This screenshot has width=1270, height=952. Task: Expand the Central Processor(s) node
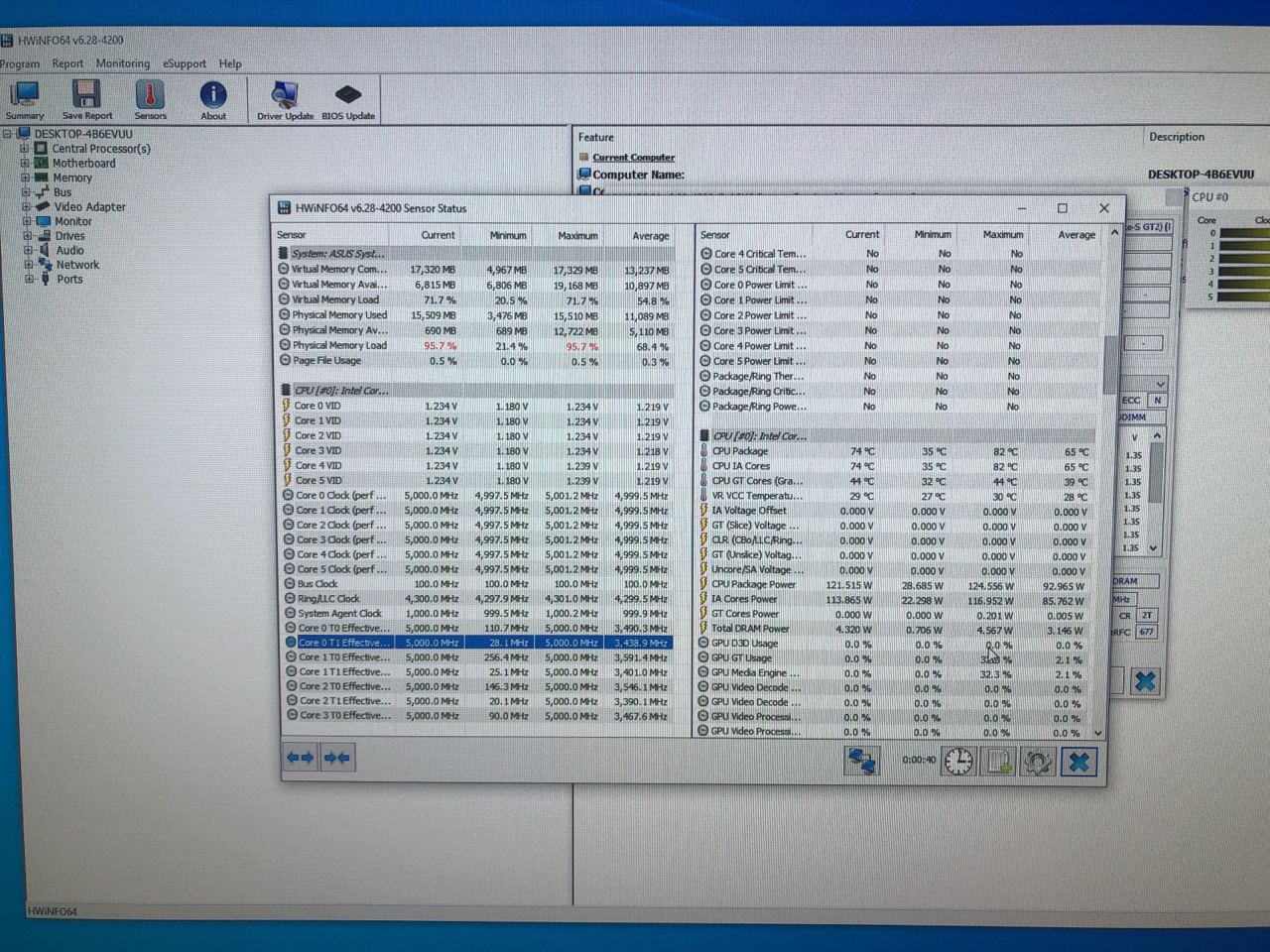[24, 149]
